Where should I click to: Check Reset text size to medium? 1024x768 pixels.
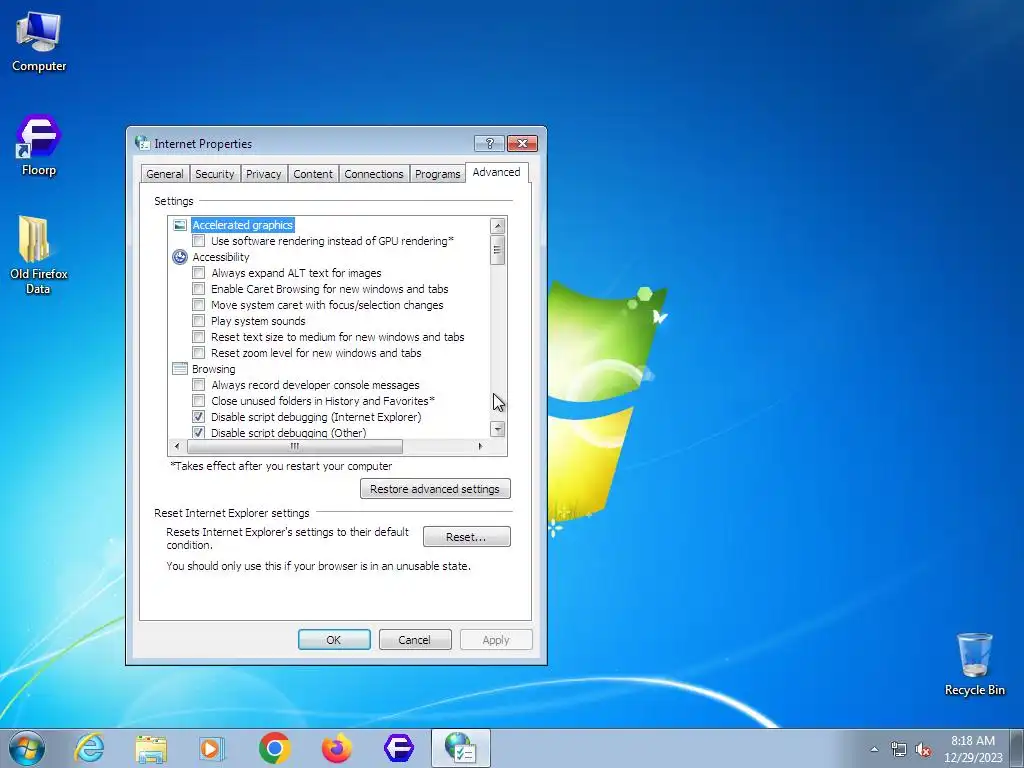199,337
